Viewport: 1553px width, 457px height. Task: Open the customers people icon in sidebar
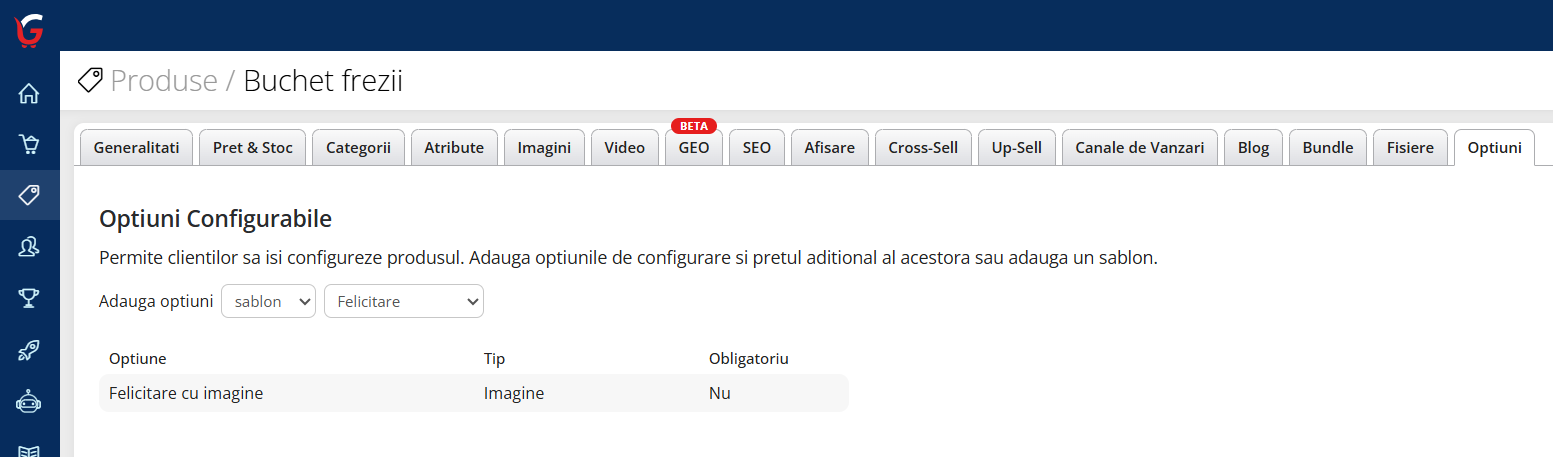29,247
